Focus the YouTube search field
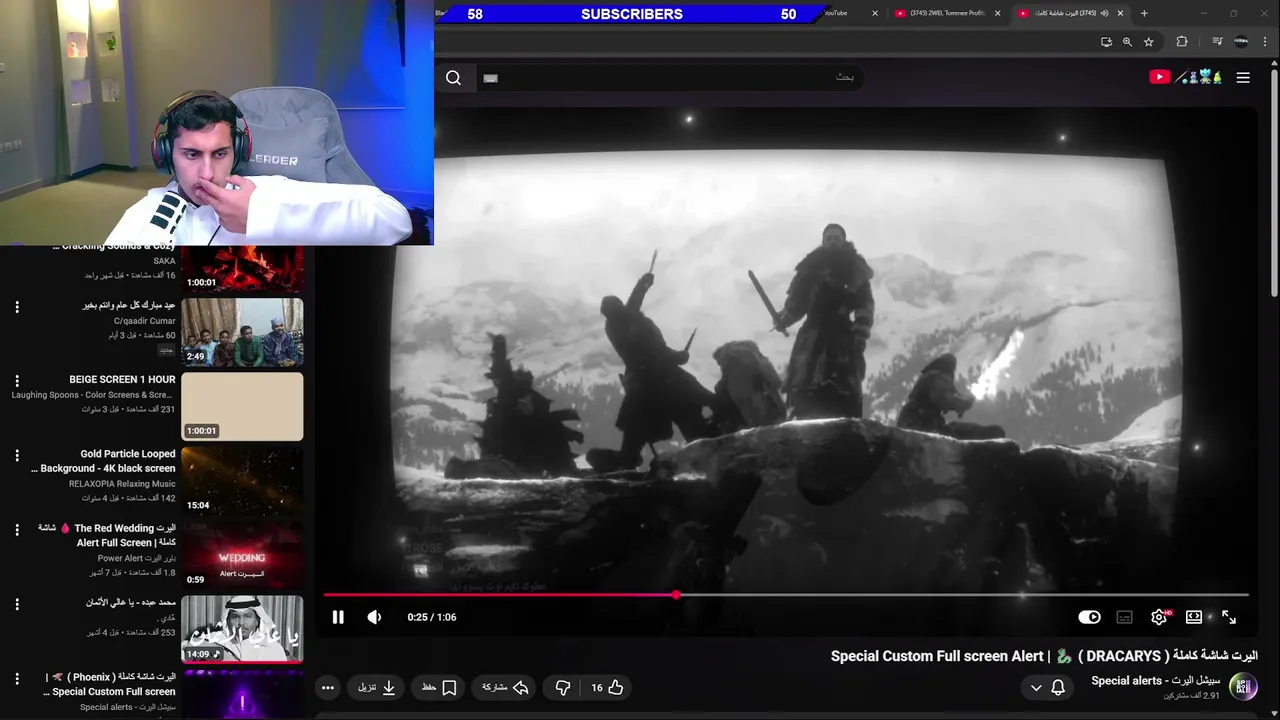Screen dimensions: 1280x720 click(x=670, y=77)
